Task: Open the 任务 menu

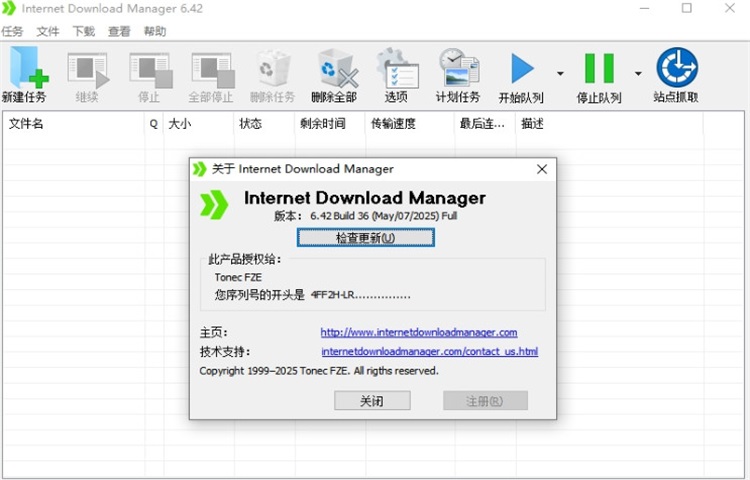Action: tap(12, 32)
